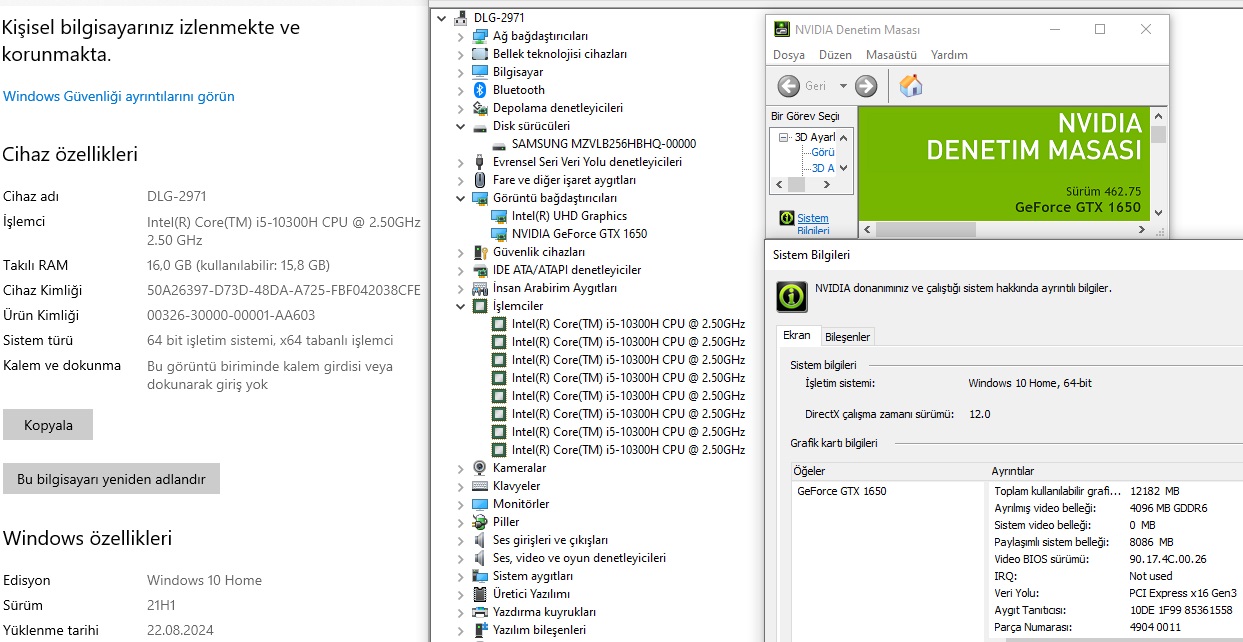Expand the Ağ bağdaştırıcıları node
This screenshot has width=1243, height=642.
[460, 36]
